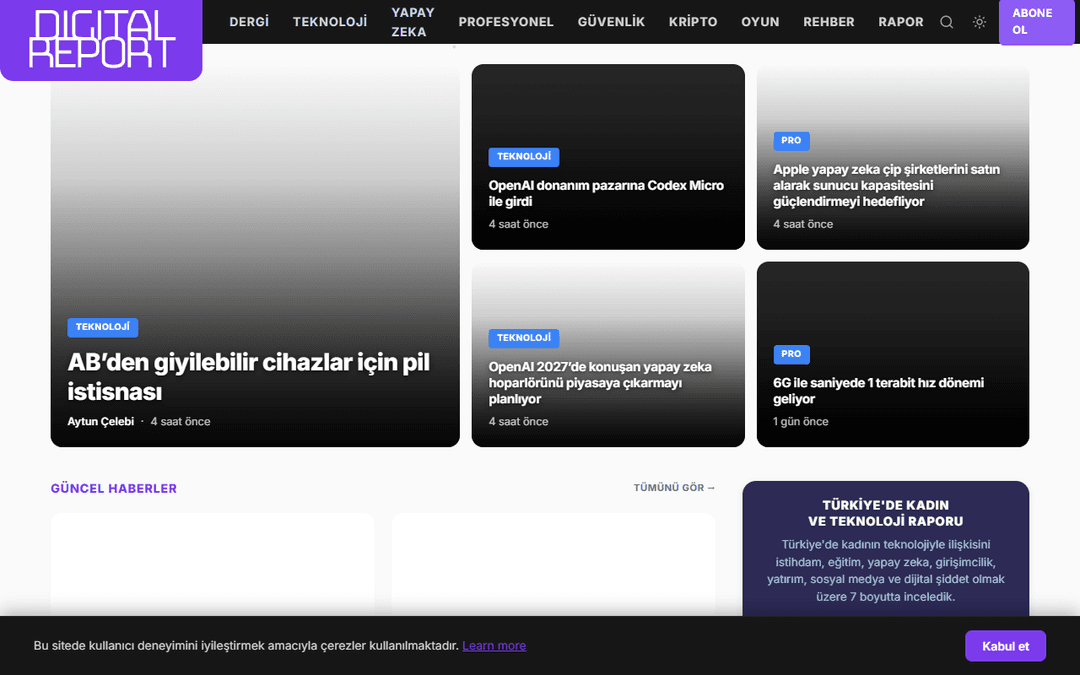Click TEKNOLOJİ tag on Codex Micro card
This screenshot has height=675, width=1080.
coord(523,157)
